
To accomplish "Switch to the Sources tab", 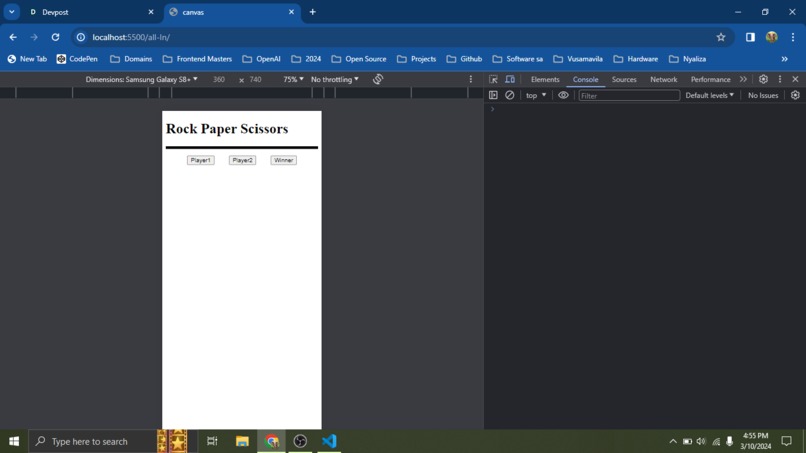I will [624, 79].
